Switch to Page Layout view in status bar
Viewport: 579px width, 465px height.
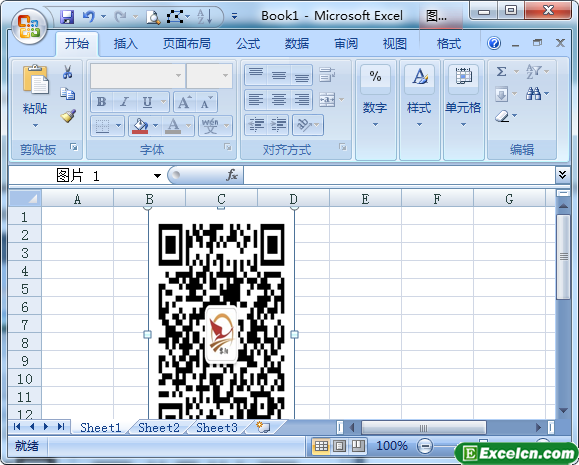(x=340, y=446)
